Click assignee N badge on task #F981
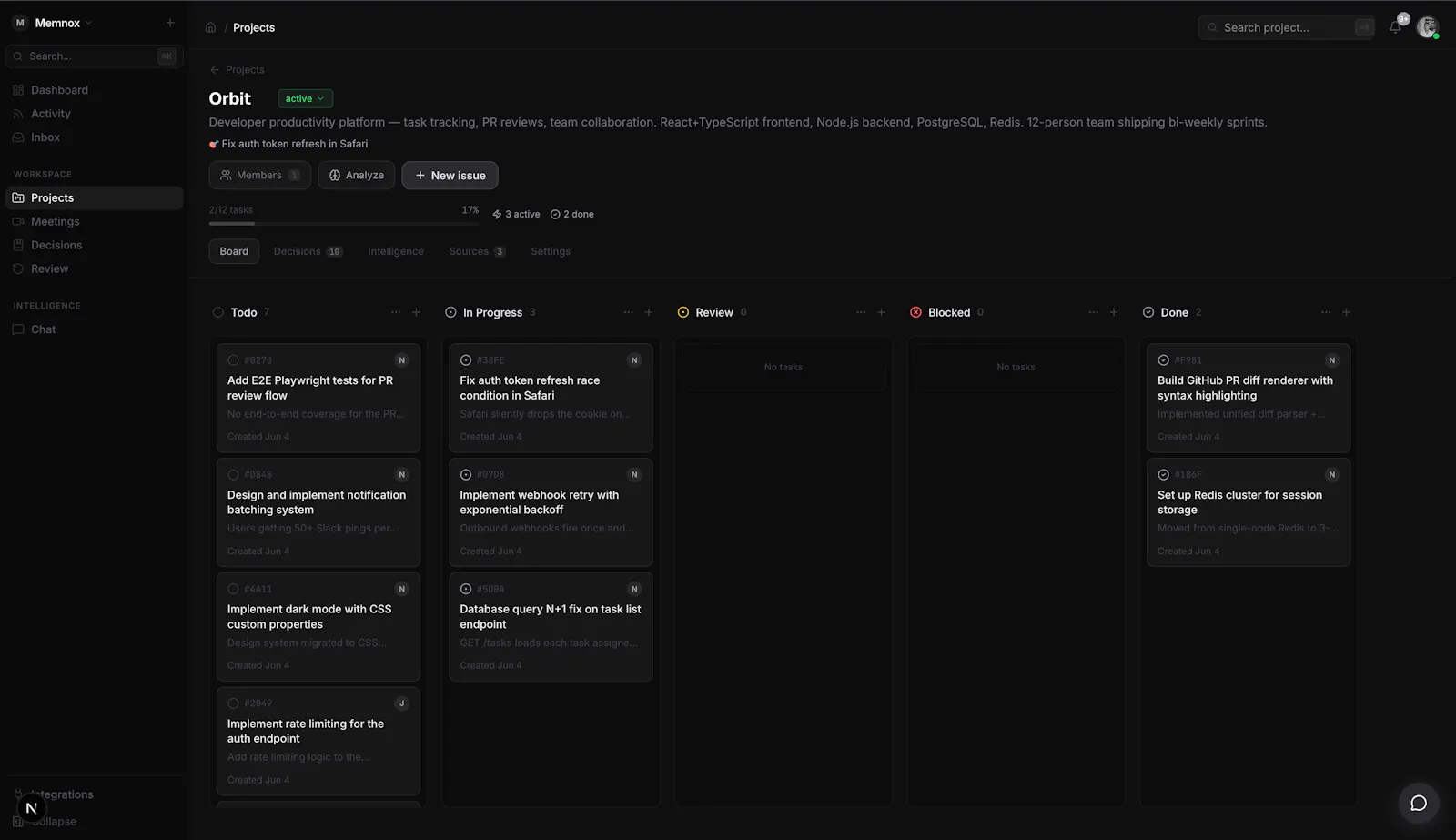This screenshot has height=840, width=1456. [x=1332, y=360]
